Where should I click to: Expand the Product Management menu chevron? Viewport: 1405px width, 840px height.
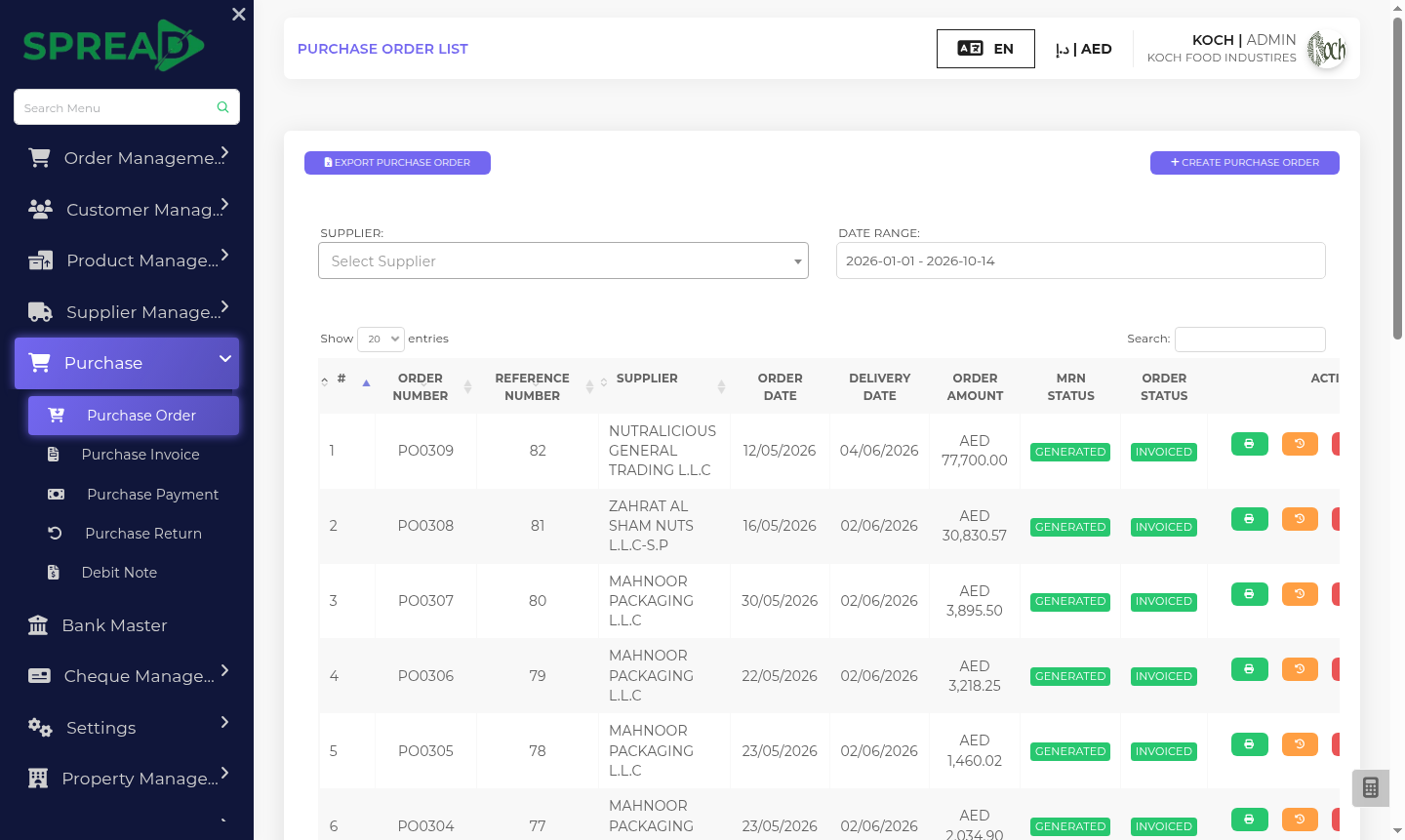224,256
